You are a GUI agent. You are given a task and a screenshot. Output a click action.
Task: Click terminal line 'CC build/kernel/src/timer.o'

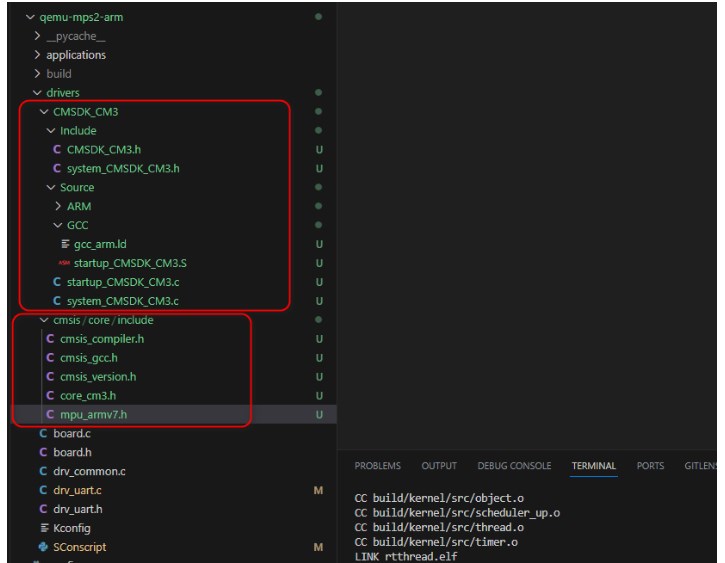[x=436, y=542]
